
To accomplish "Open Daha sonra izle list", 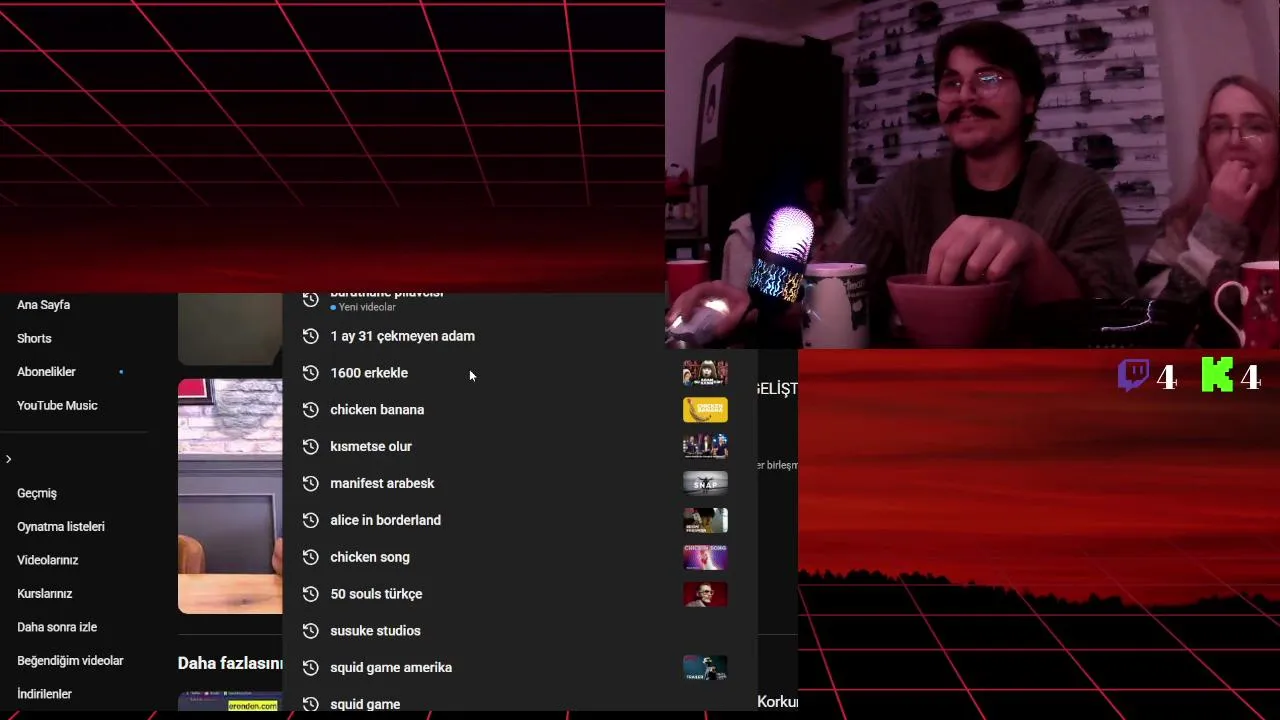I will [x=57, y=627].
